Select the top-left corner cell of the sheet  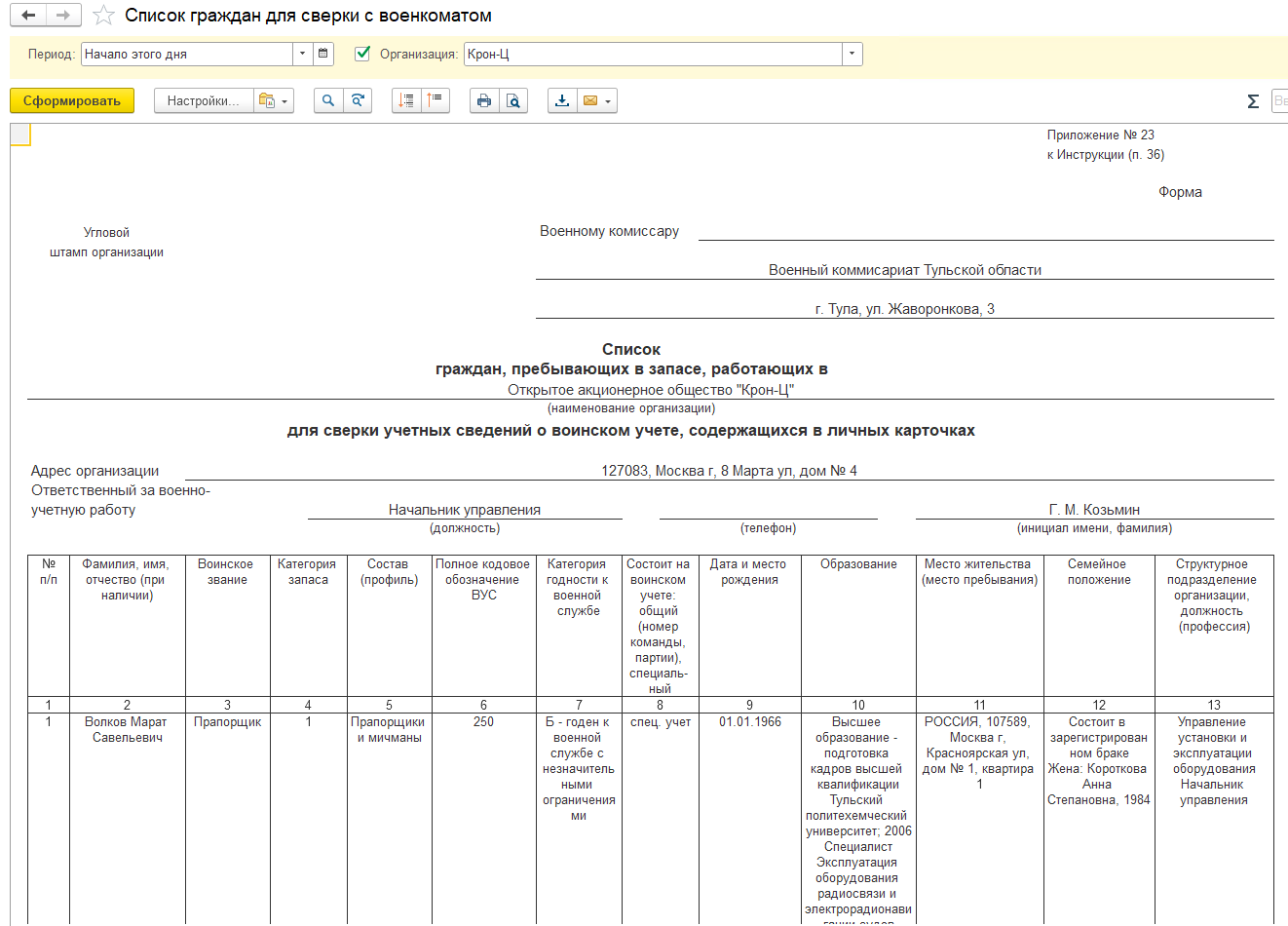(x=20, y=135)
